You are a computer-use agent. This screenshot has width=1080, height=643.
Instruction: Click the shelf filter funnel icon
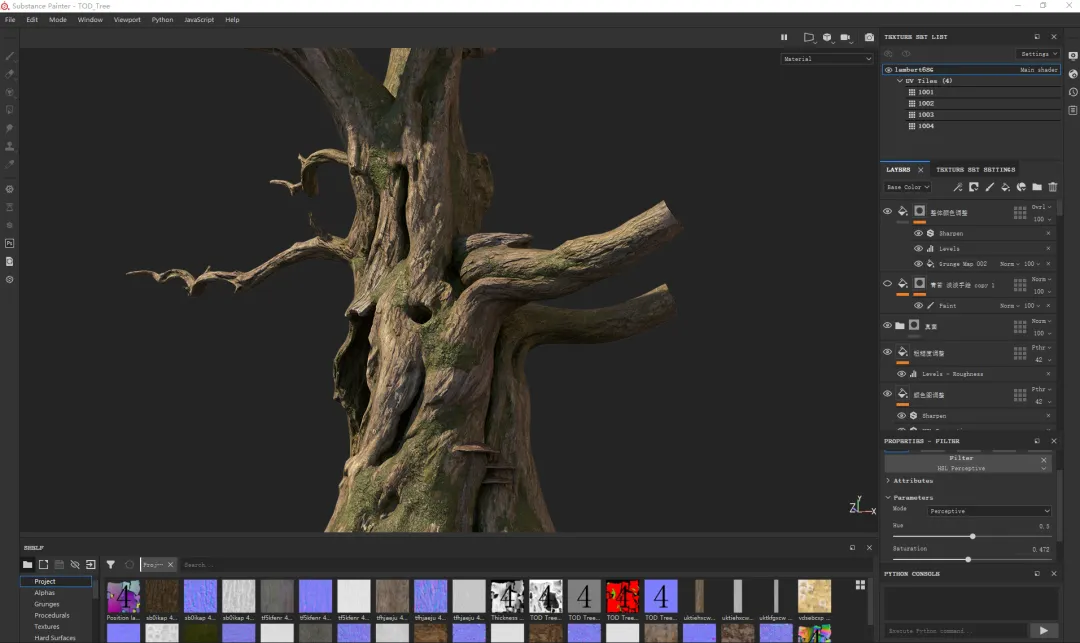(111, 565)
